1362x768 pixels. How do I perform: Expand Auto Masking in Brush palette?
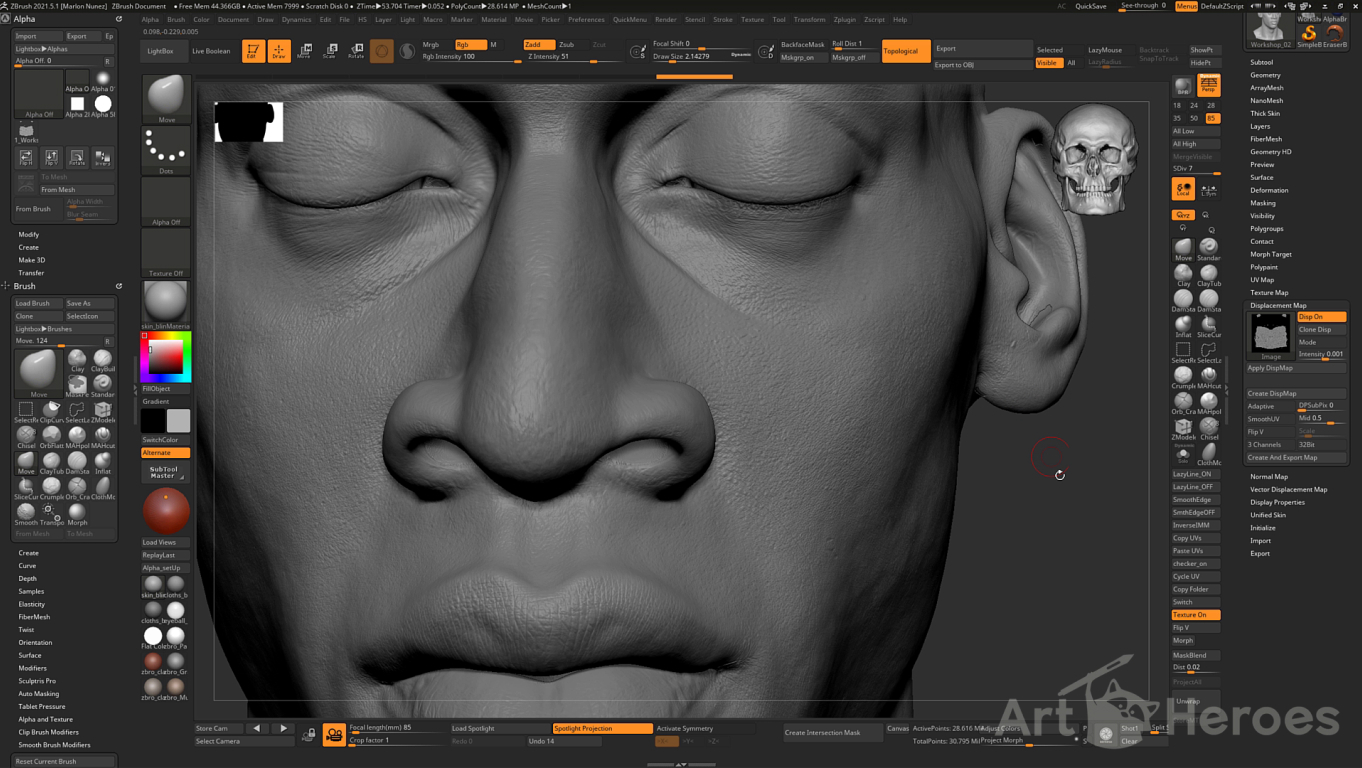39,694
